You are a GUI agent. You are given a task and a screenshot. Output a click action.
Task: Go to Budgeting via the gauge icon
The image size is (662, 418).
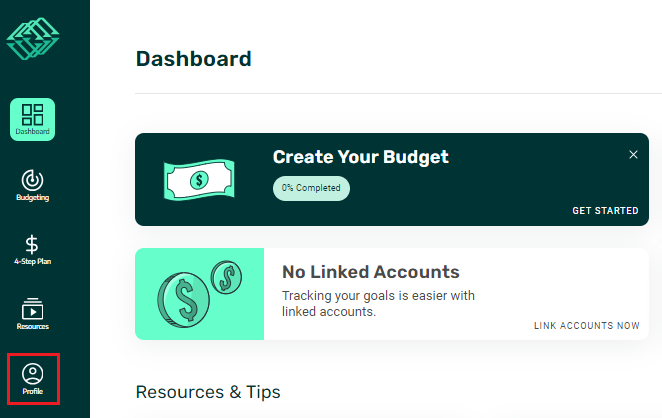(x=33, y=180)
